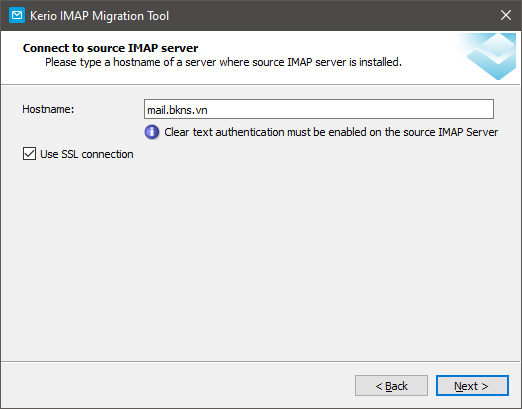Focus the Hostname input field
Viewport: 522px width, 409px height.
(319, 109)
